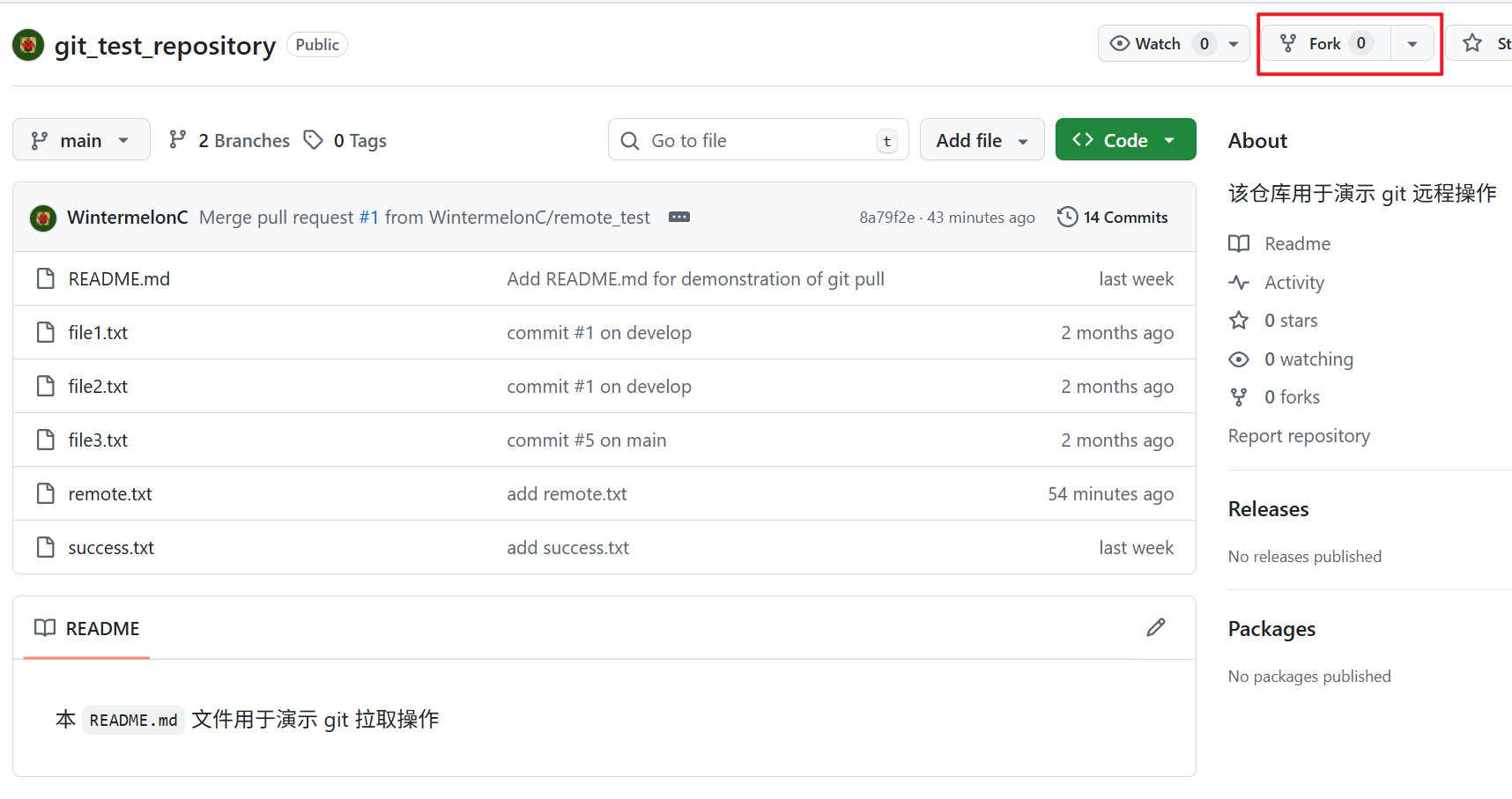Select the README tab
Image resolution: width=1512 pixels, height=799 pixels.
tap(87, 629)
